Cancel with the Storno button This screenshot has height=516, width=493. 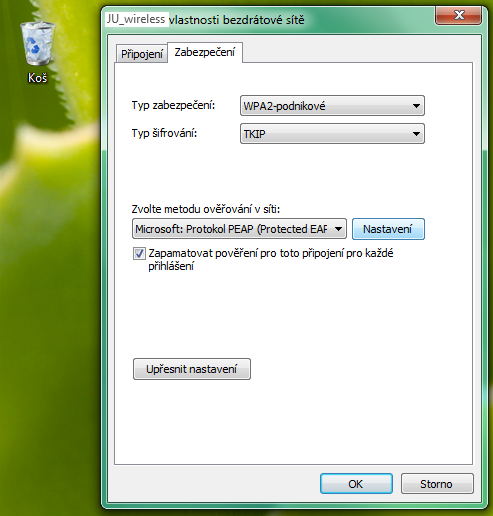tap(437, 484)
